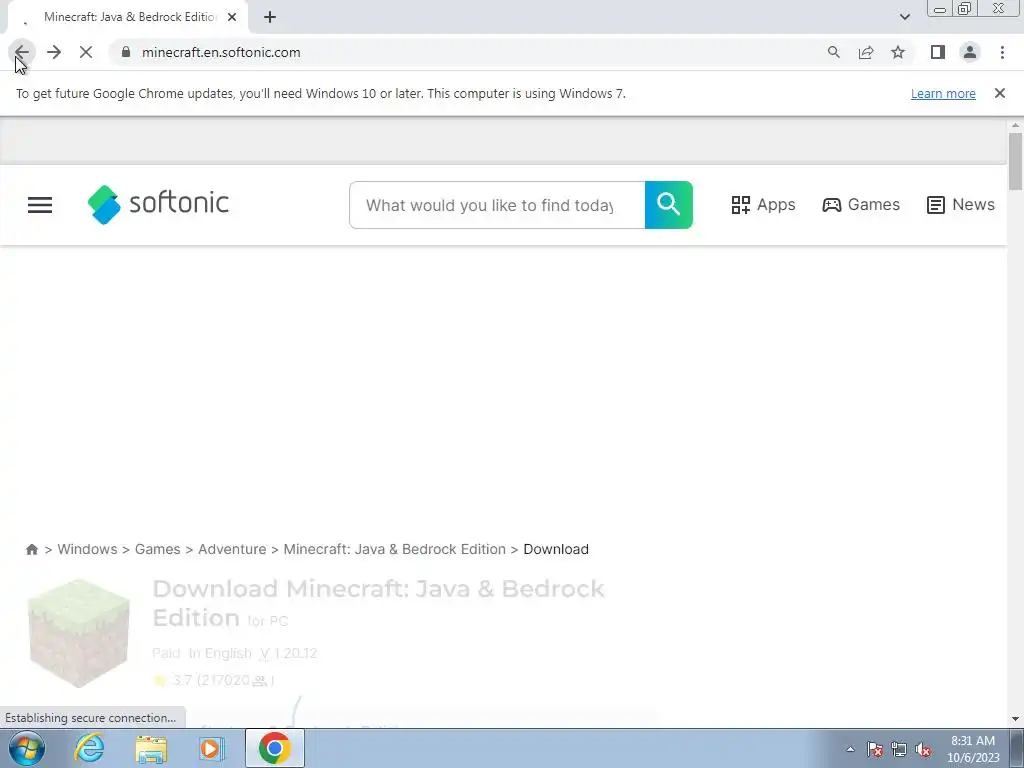Focus the Softonic search field
This screenshot has width=1024, height=768.
(x=497, y=205)
